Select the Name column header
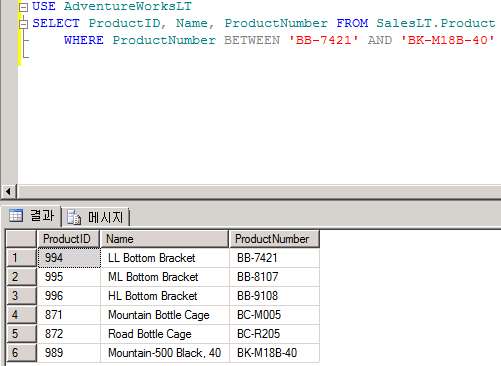Viewport: 501px width, 366px height. (164, 239)
